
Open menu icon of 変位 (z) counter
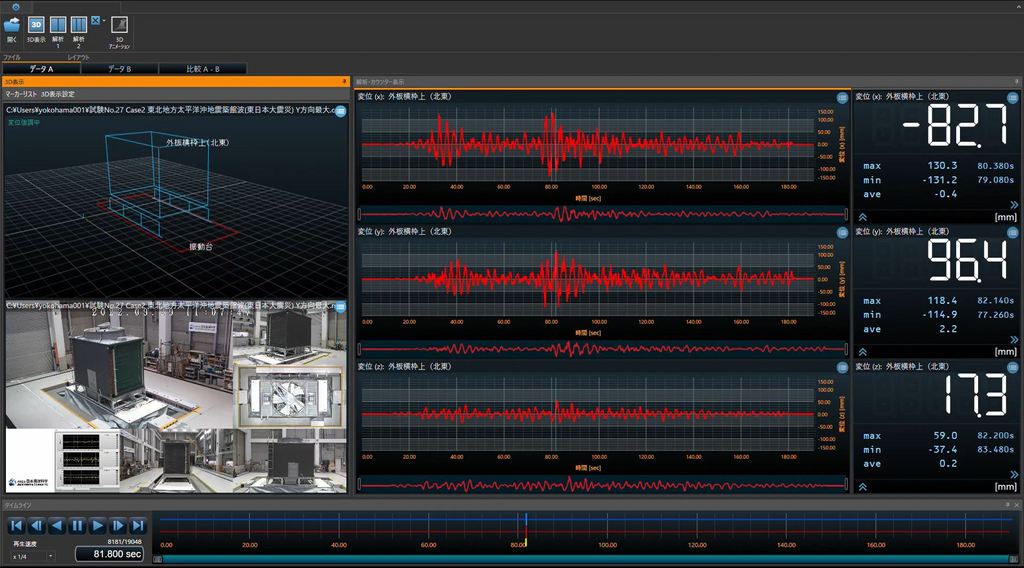click(x=1012, y=368)
